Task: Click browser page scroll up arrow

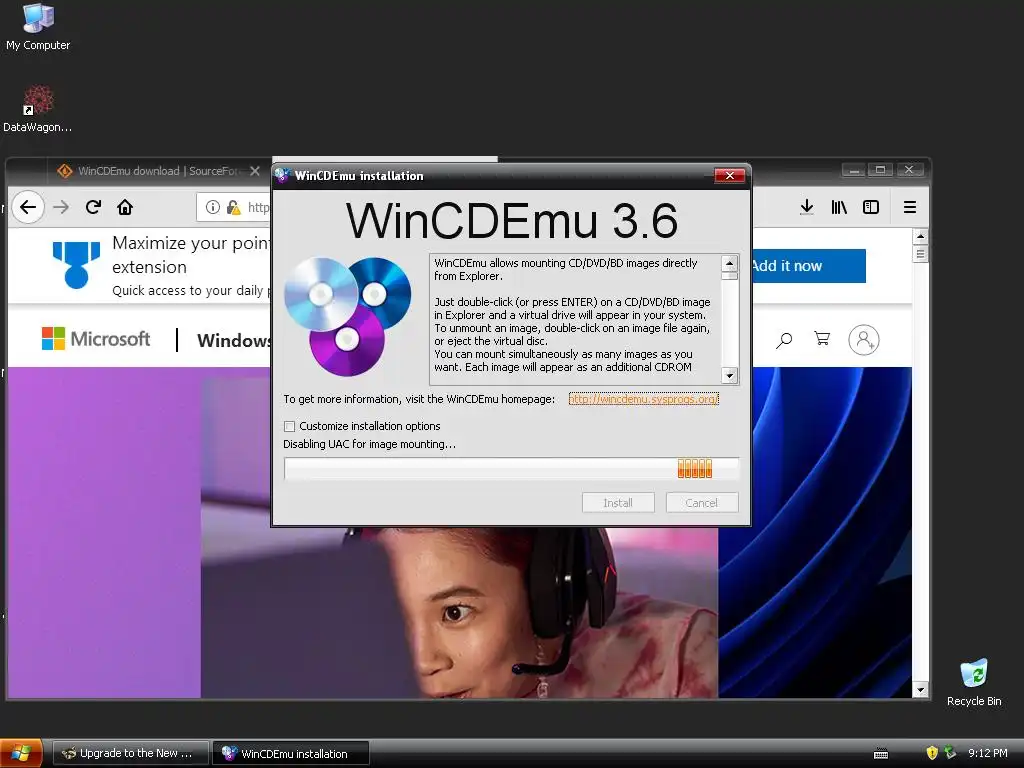Action: [920, 236]
